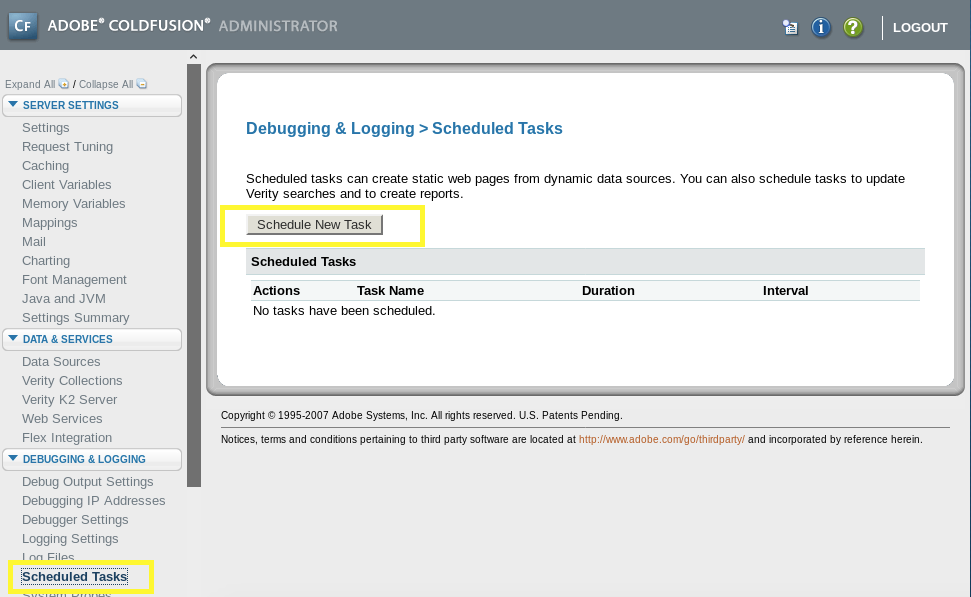
Task: Select Java and JVM settings
Action: pyautogui.click(x=63, y=299)
